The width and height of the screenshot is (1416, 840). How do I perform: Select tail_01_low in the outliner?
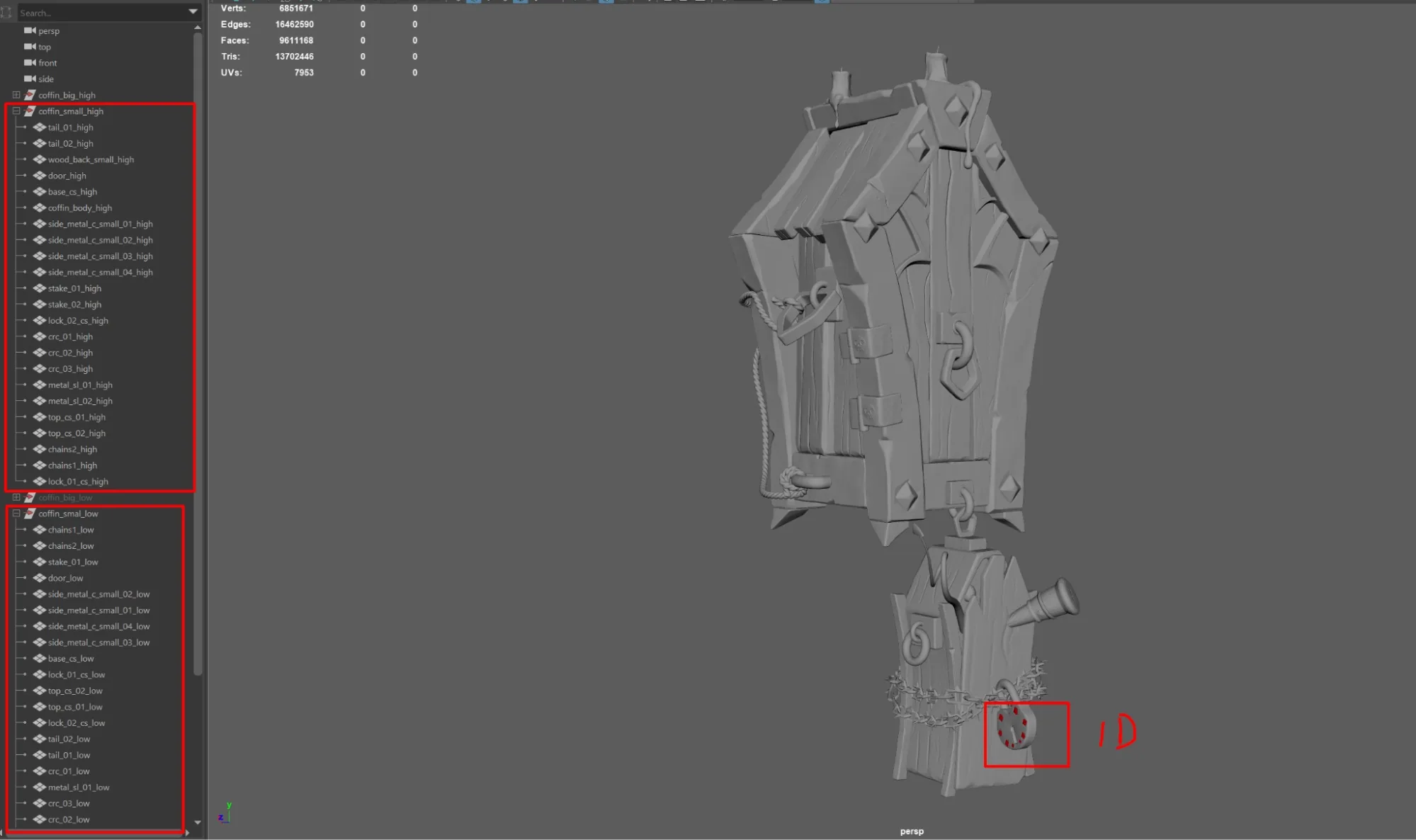coord(69,755)
